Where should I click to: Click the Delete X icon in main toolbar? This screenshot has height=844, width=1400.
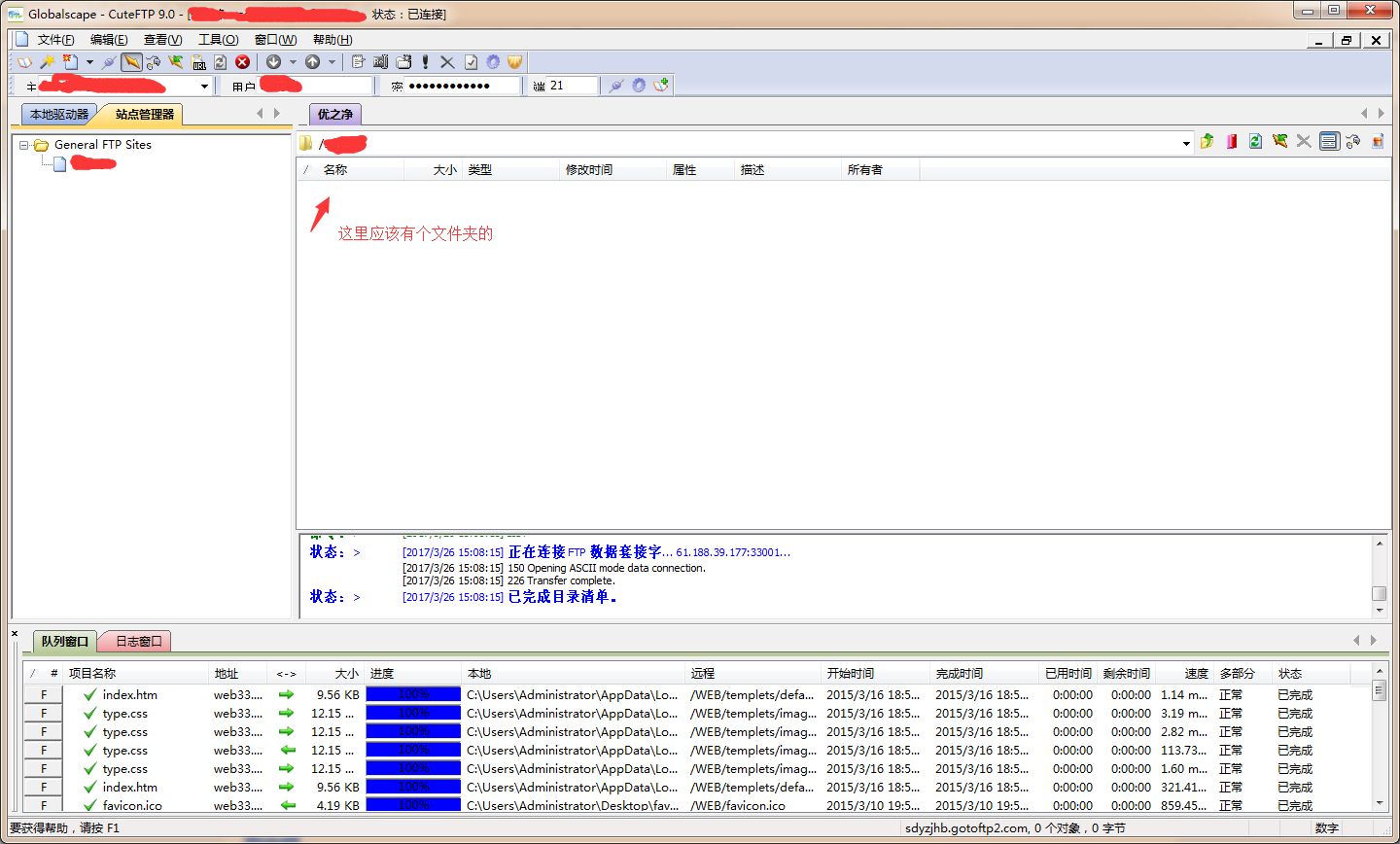[447, 62]
